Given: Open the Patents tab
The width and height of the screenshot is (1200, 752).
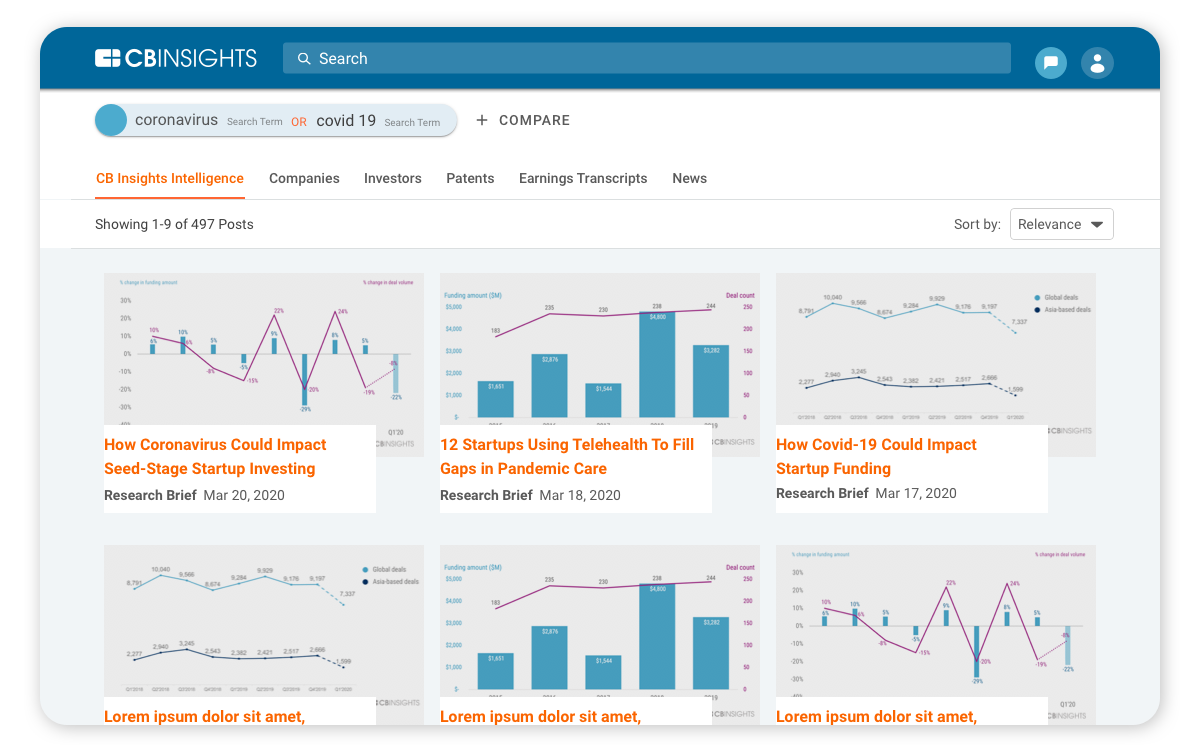Looking at the screenshot, I should coord(470,178).
